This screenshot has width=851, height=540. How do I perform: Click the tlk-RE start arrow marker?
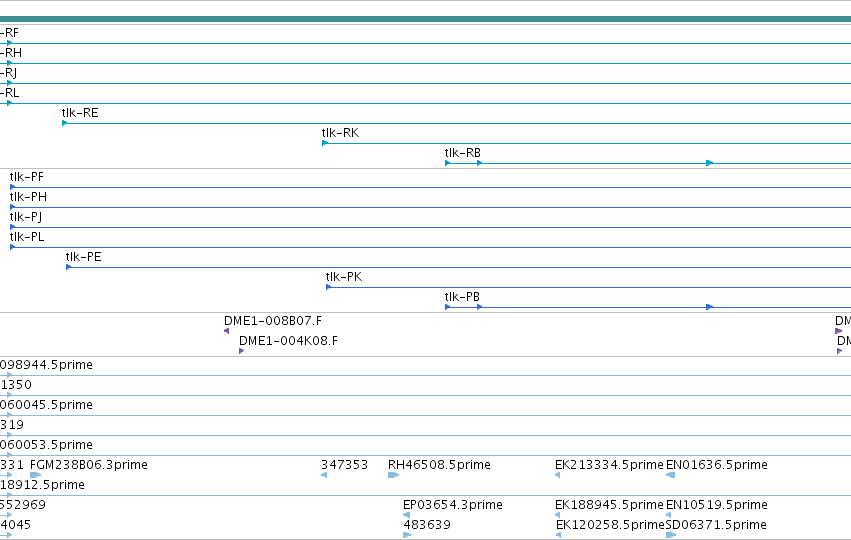(65, 123)
